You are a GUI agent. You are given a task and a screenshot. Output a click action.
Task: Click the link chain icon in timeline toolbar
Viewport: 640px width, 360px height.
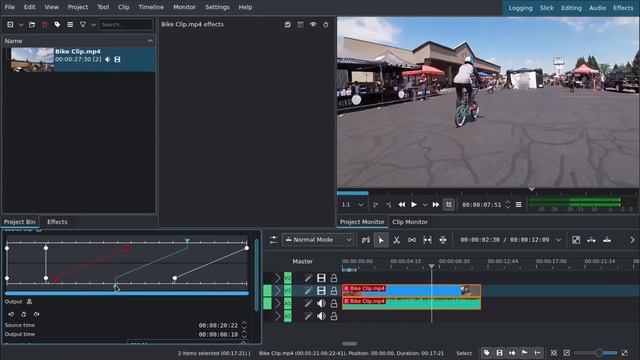pyautogui.click(x=412, y=240)
